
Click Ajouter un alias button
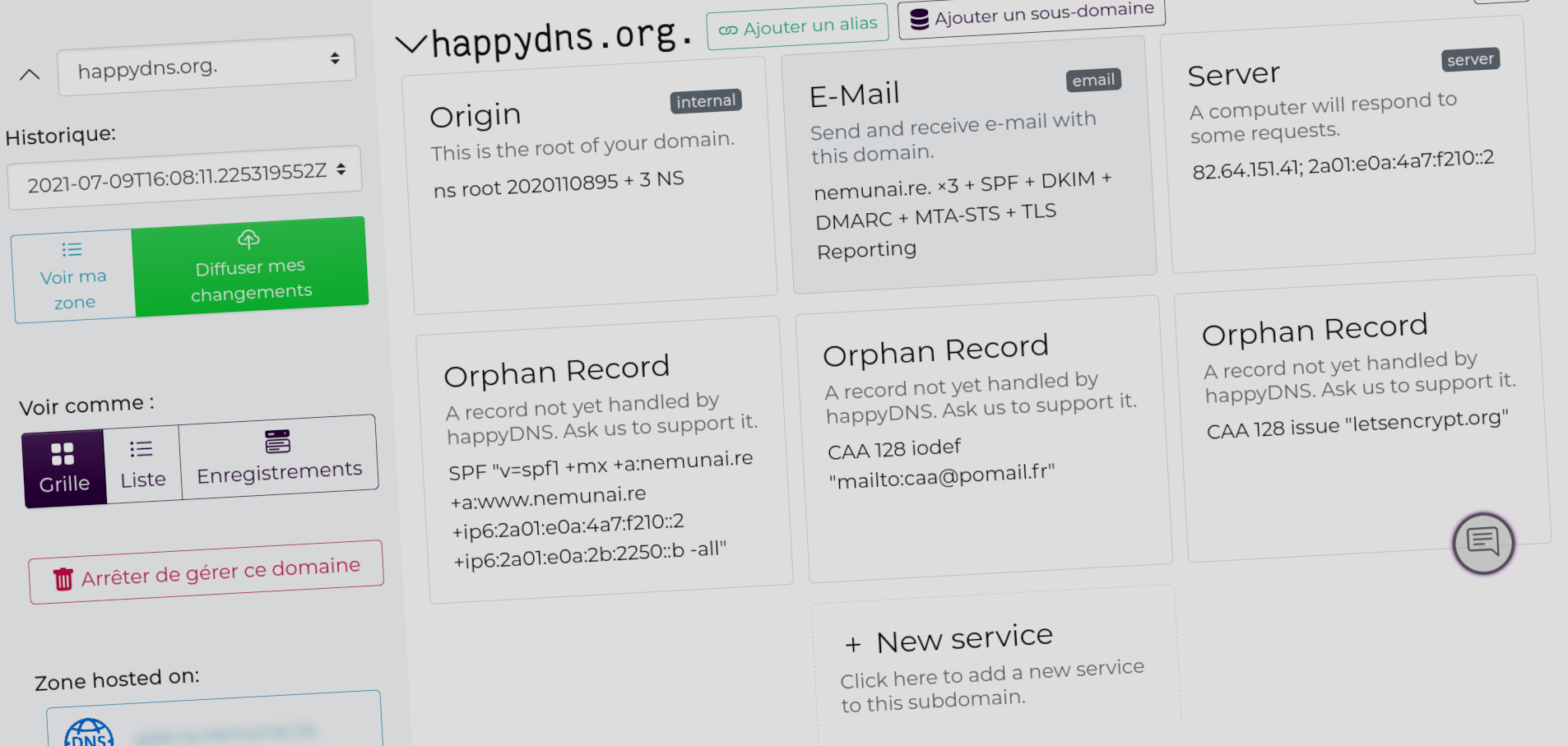click(798, 26)
